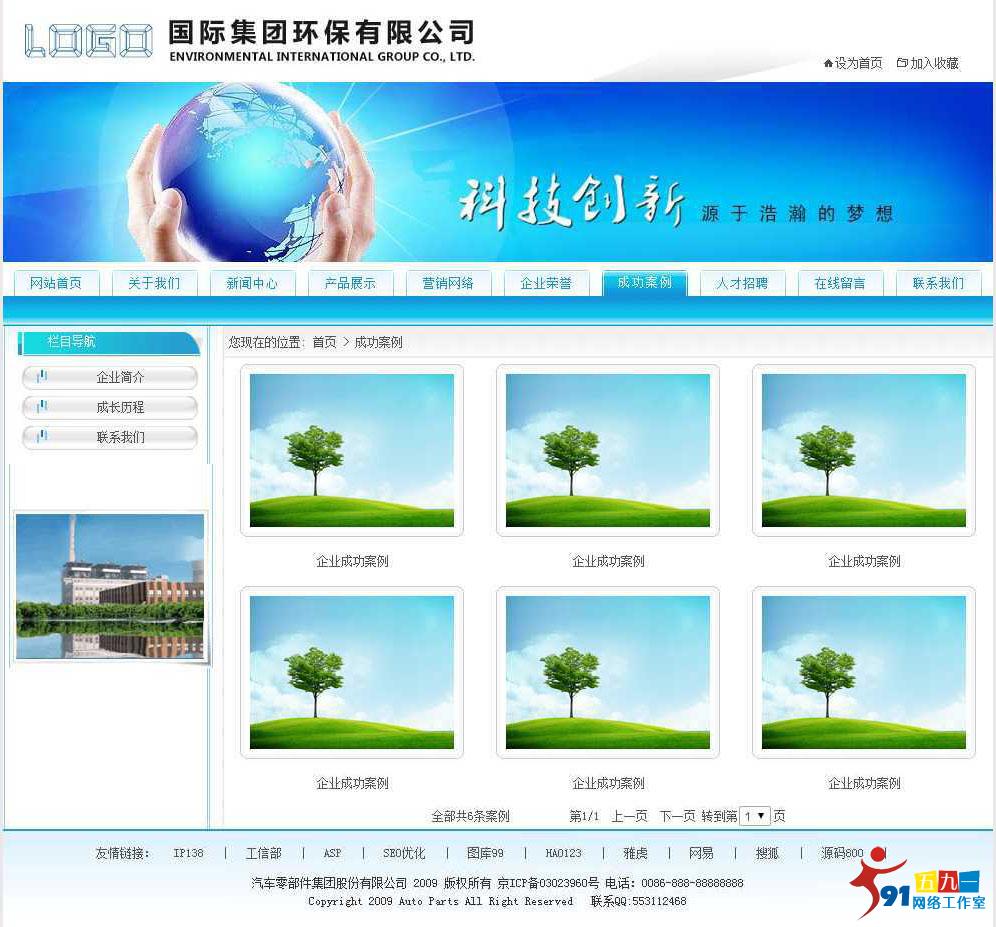
Task: Switch to the 企业荣誉 navigation tab
Action: (x=546, y=283)
